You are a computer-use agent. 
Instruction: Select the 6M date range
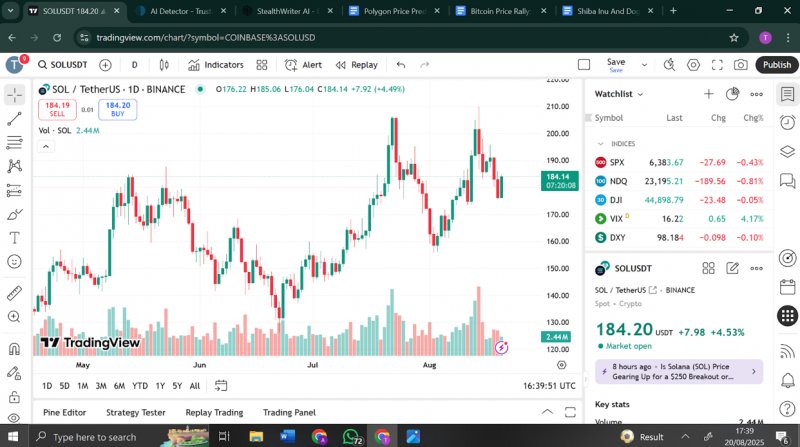tap(119, 386)
